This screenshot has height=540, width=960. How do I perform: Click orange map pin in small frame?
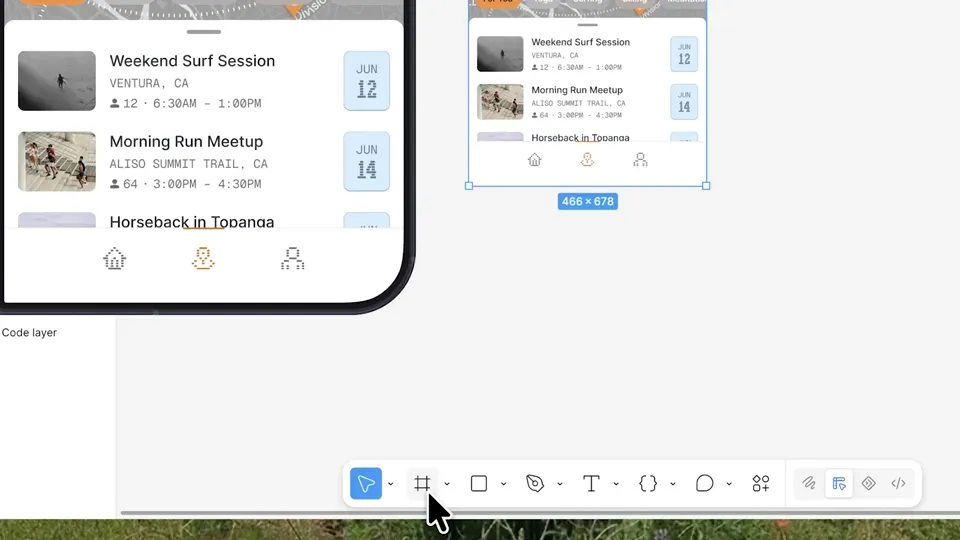587,160
